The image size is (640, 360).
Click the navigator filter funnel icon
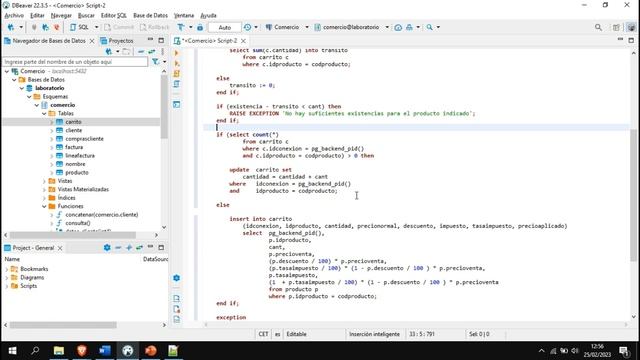point(156,62)
